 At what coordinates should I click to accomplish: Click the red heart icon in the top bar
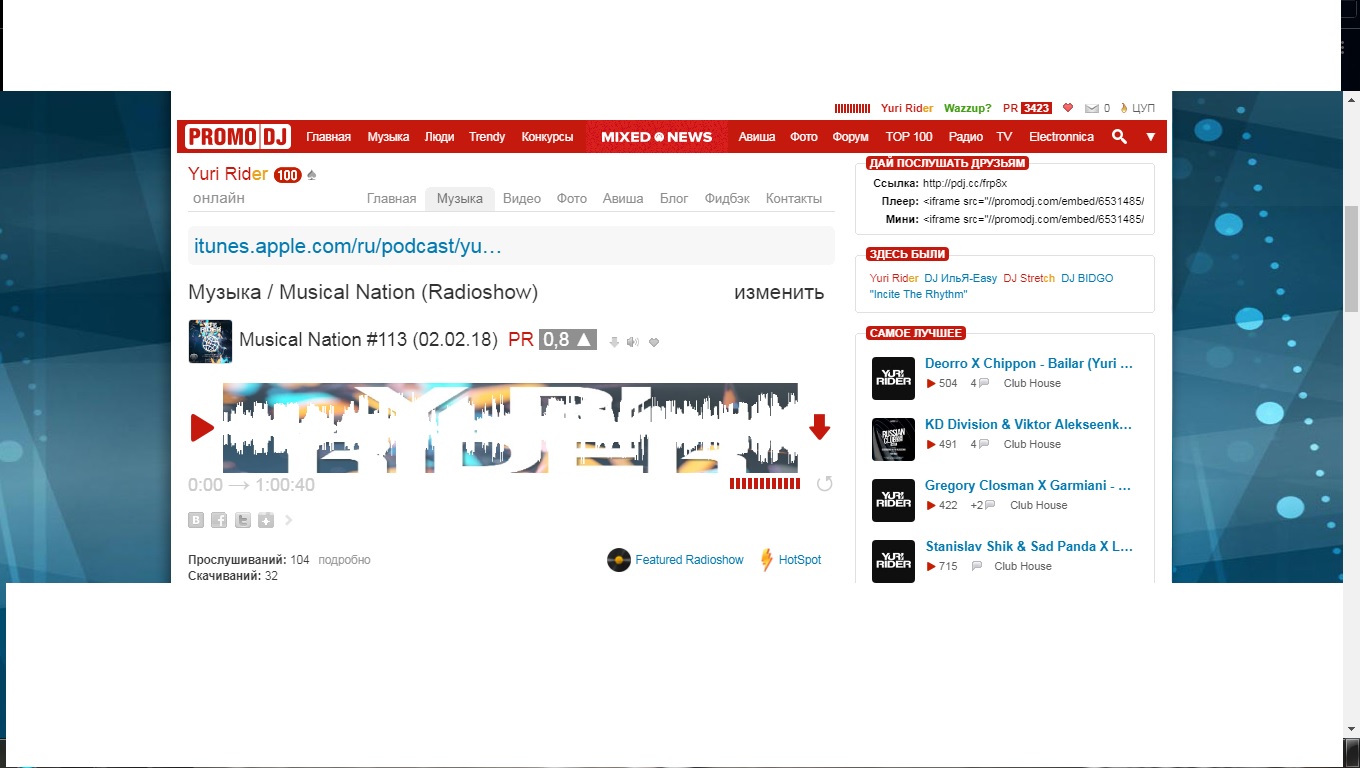[1067, 108]
